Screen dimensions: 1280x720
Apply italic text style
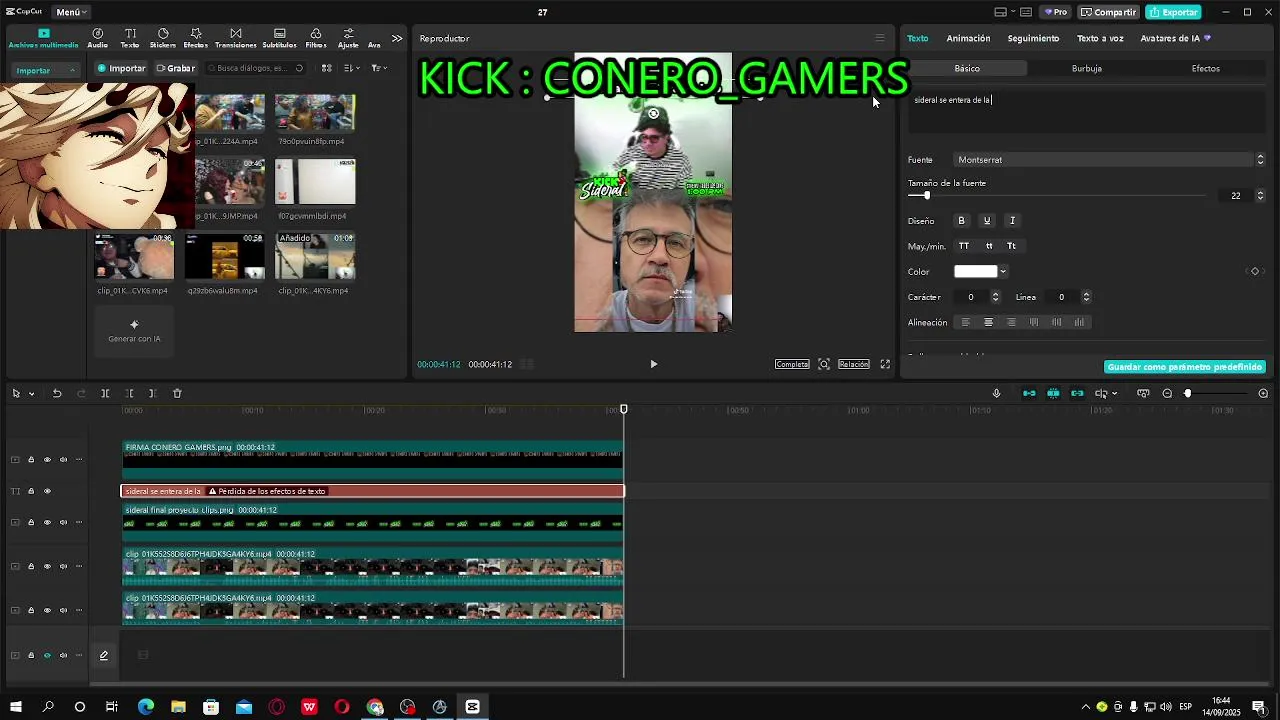tap(1012, 221)
